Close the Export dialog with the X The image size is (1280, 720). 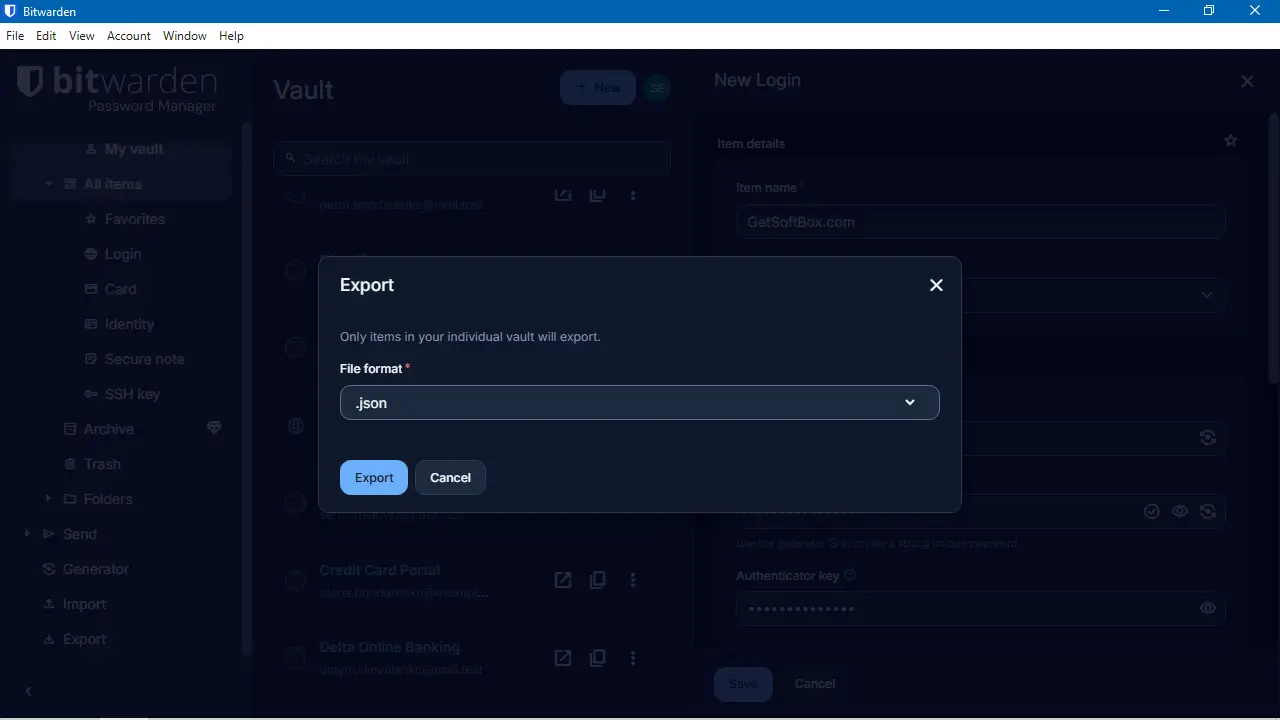(936, 285)
